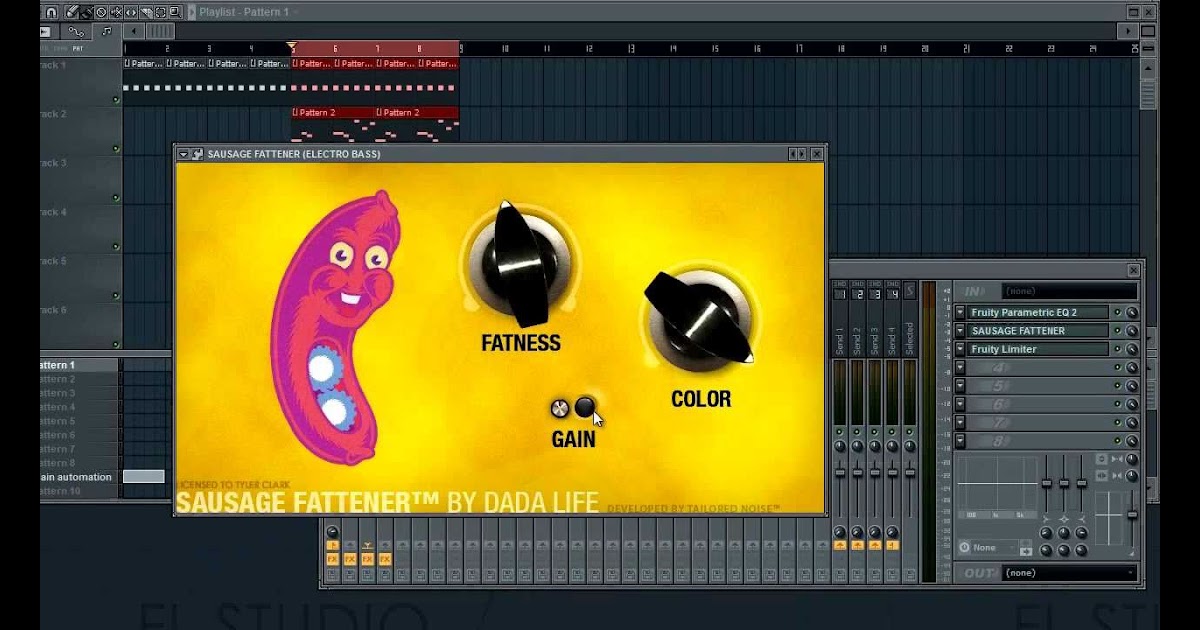Open slot menu for Fruity Limiter
This screenshot has width=1200, height=630.
[961, 349]
